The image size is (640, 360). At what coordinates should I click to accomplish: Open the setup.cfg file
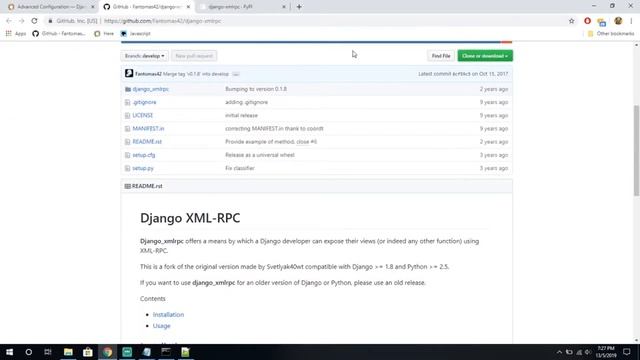click(144, 155)
